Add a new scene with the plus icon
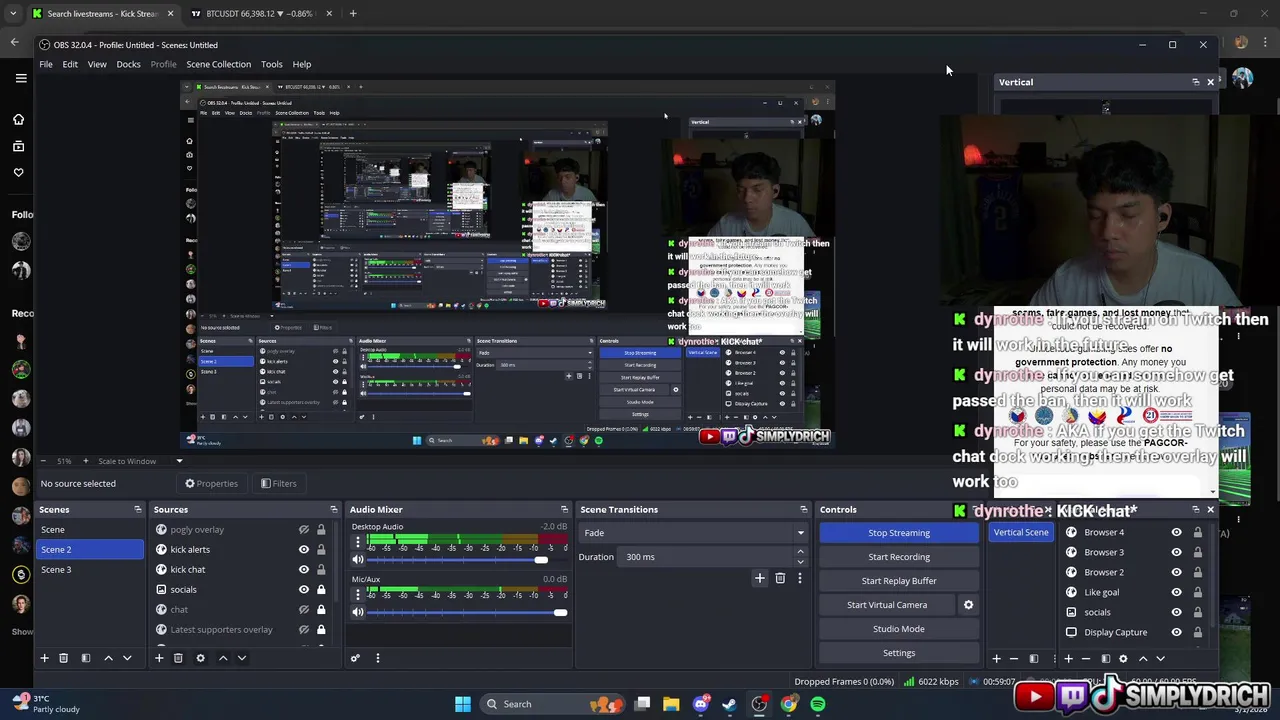 44,658
